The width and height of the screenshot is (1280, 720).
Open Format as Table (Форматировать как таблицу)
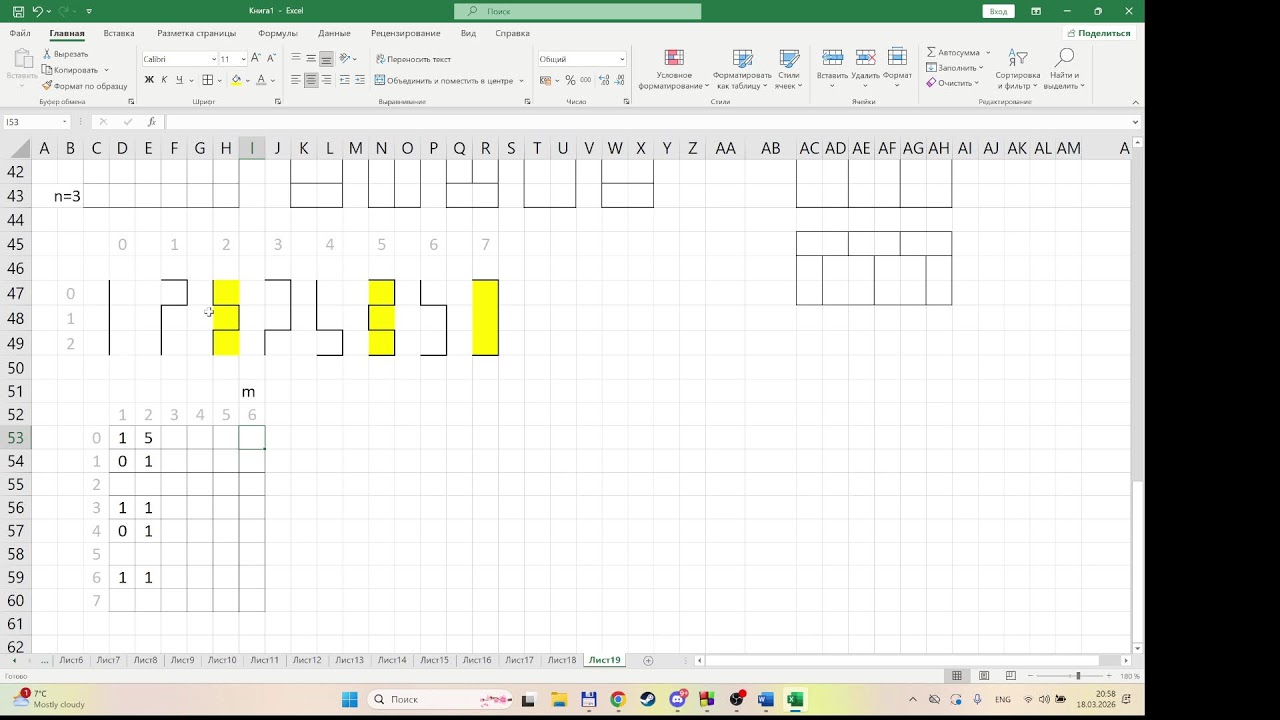(742, 69)
